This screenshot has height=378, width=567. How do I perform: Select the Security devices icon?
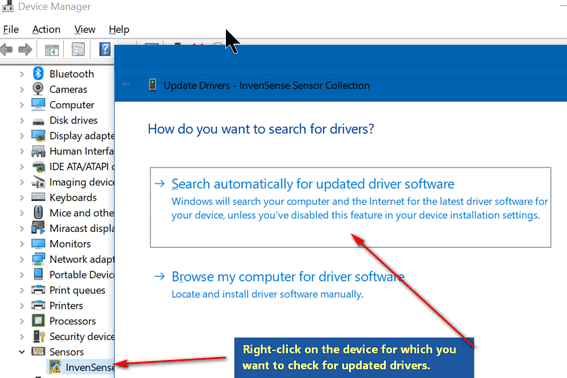coord(39,336)
